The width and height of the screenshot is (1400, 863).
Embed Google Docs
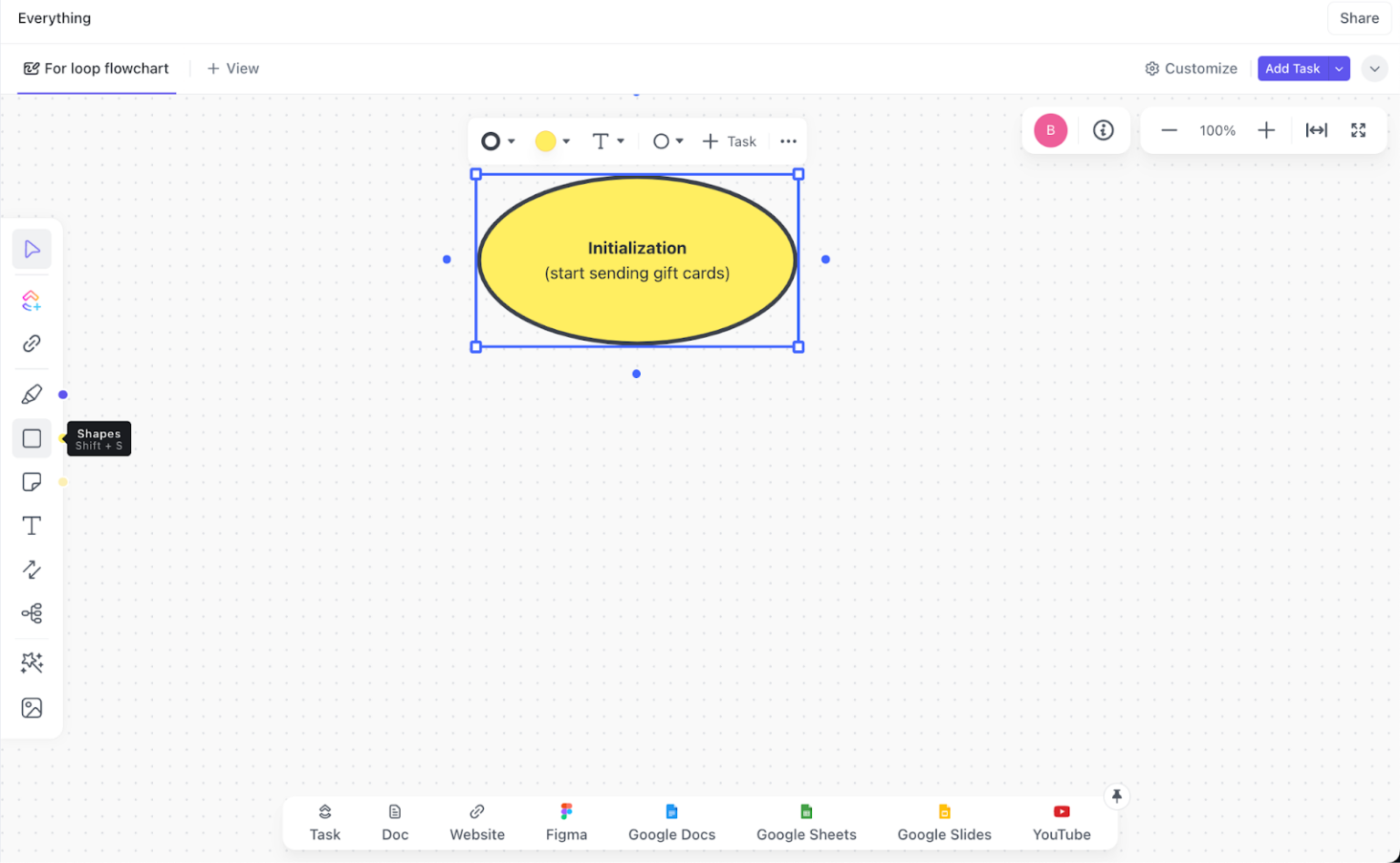click(x=672, y=823)
